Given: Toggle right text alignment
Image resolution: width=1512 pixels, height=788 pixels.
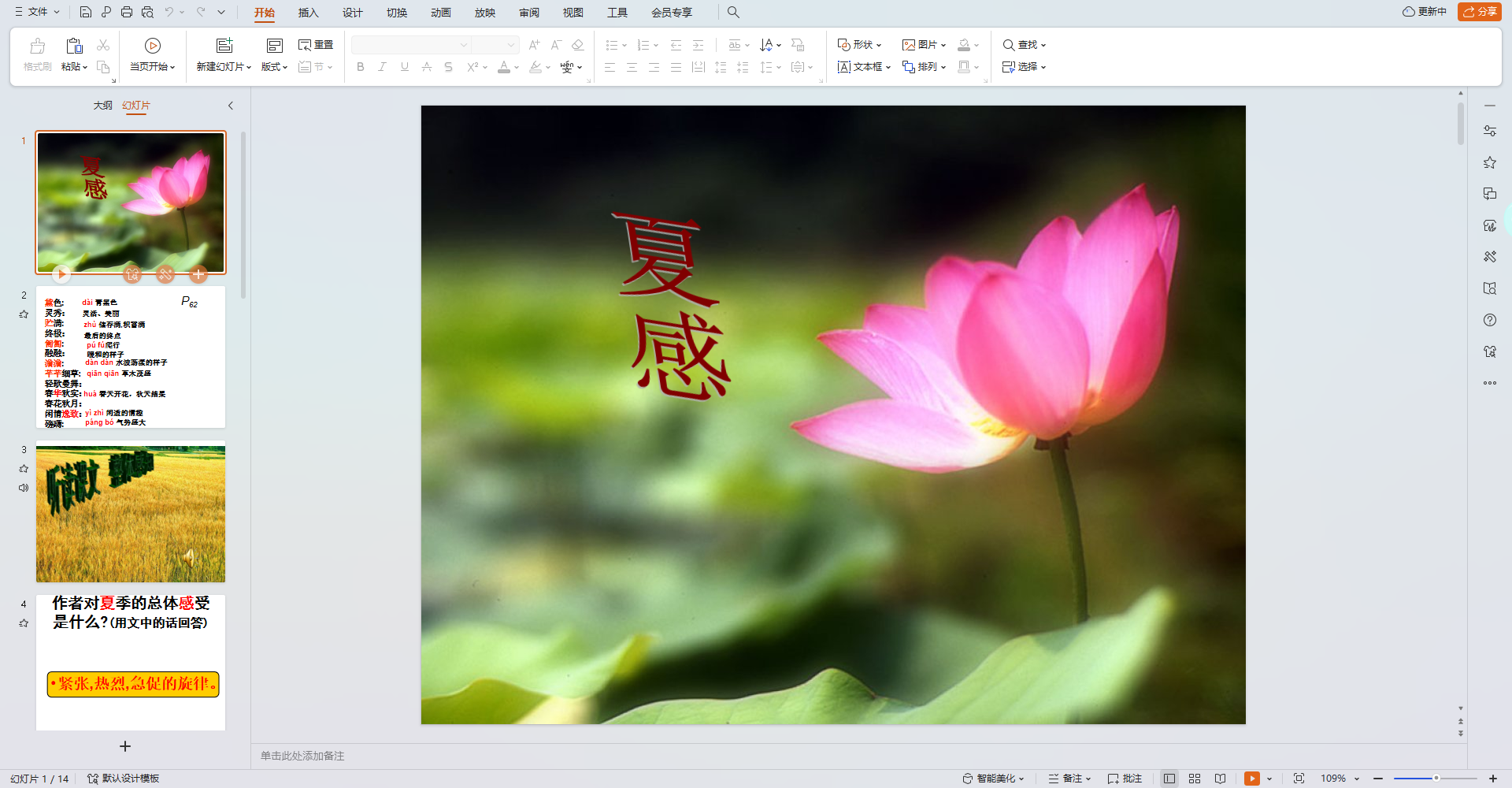Looking at the screenshot, I should (654, 67).
